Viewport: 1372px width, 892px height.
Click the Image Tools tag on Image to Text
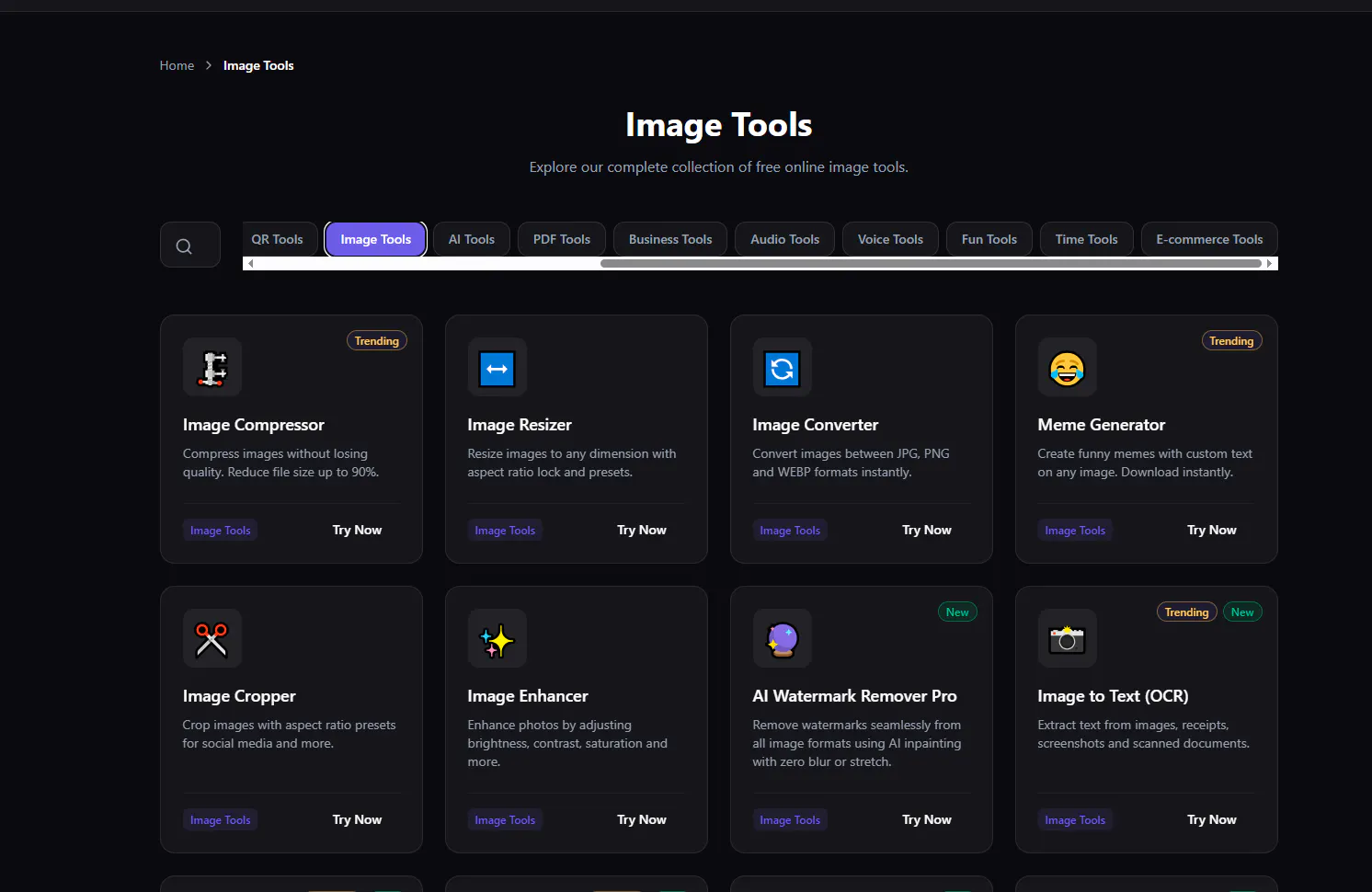coord(1075,820)
